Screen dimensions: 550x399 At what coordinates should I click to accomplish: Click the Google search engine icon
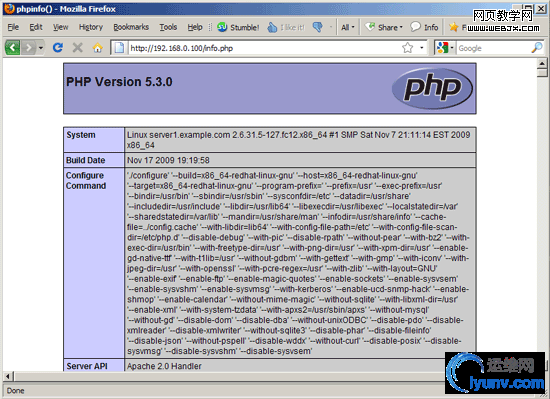tap(443, 48)
